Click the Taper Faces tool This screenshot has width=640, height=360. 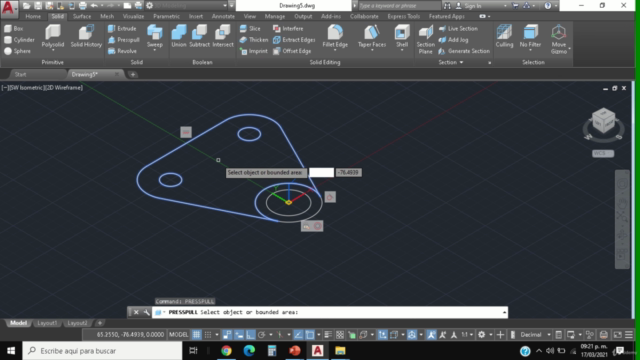tap(372, 38)
